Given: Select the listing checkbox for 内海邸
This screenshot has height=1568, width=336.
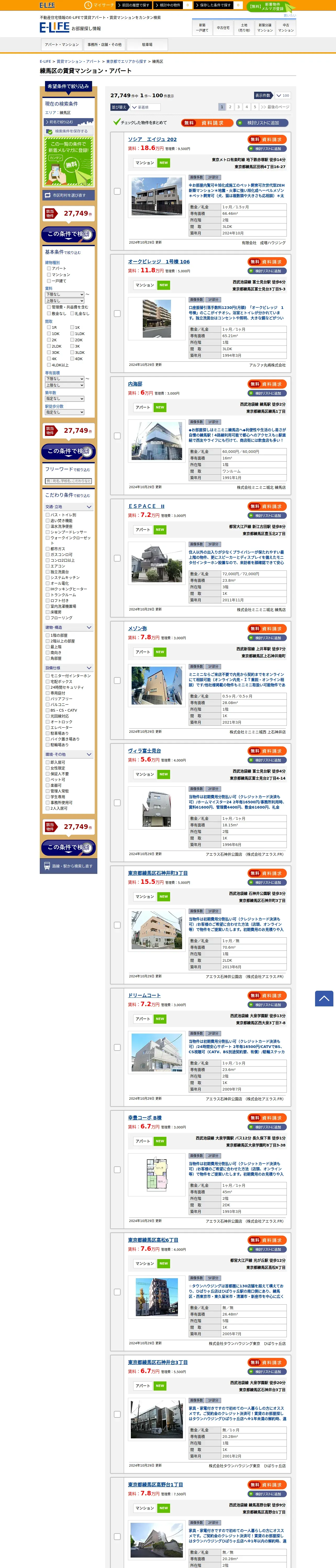Looking at the screenshot, I should [117, 436].
